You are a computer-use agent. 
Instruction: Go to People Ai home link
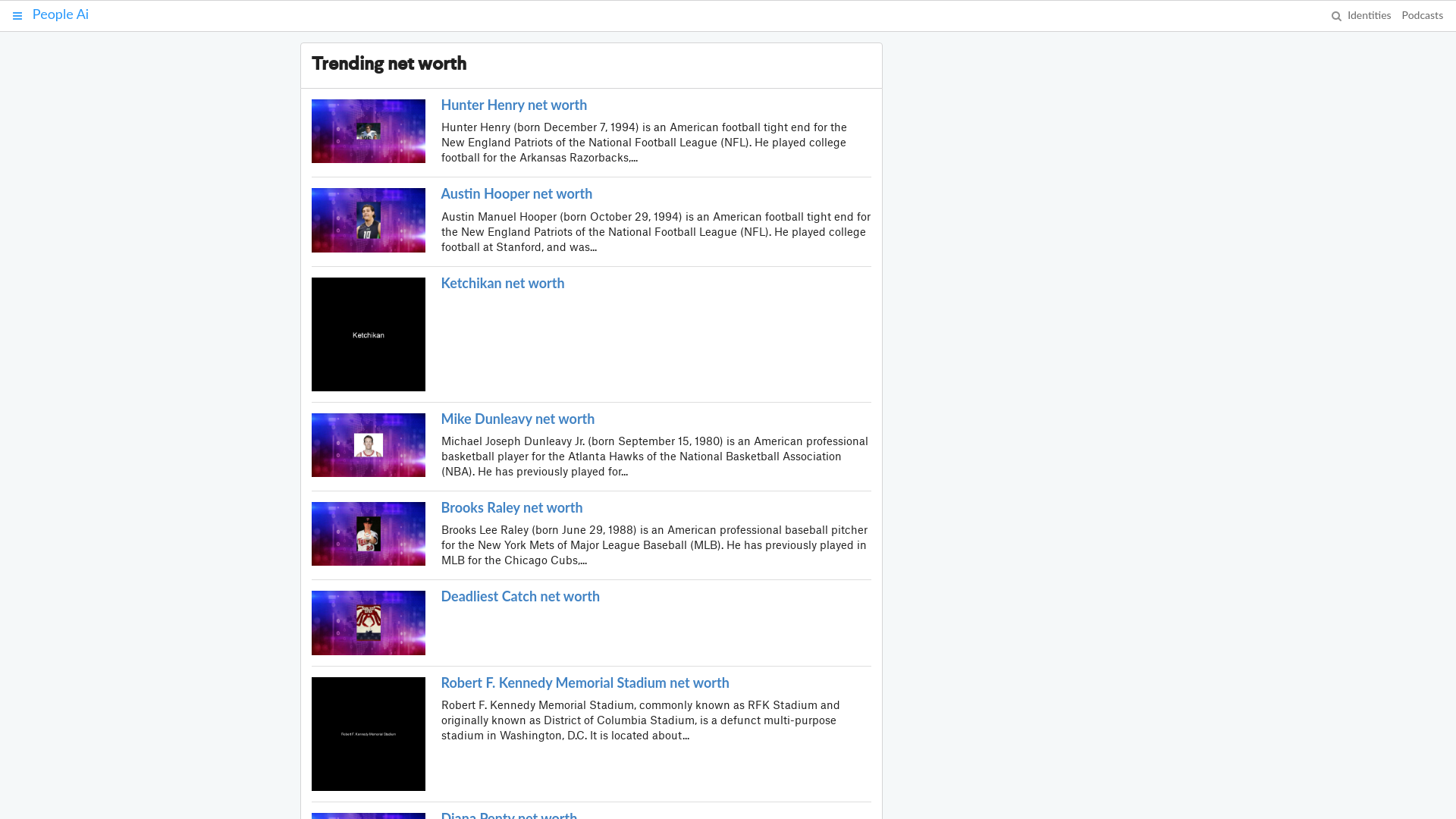(61, 14)
